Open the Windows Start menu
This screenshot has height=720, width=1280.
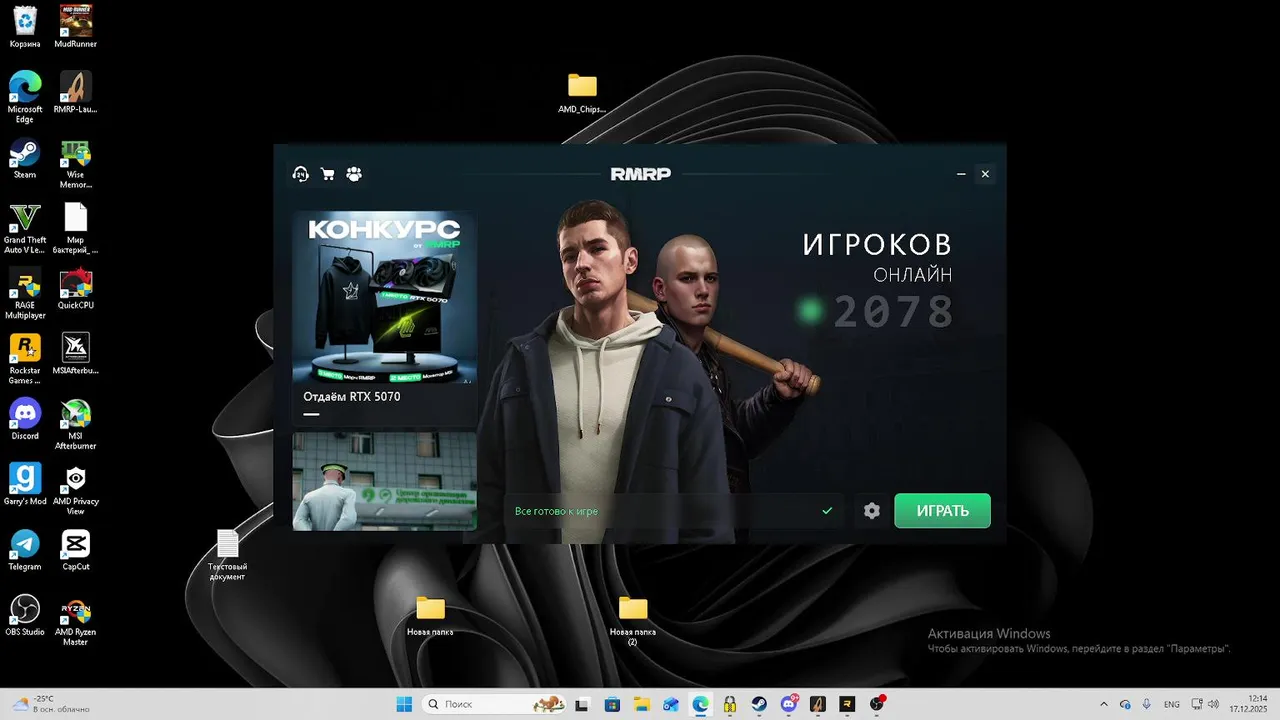point(404,704)
